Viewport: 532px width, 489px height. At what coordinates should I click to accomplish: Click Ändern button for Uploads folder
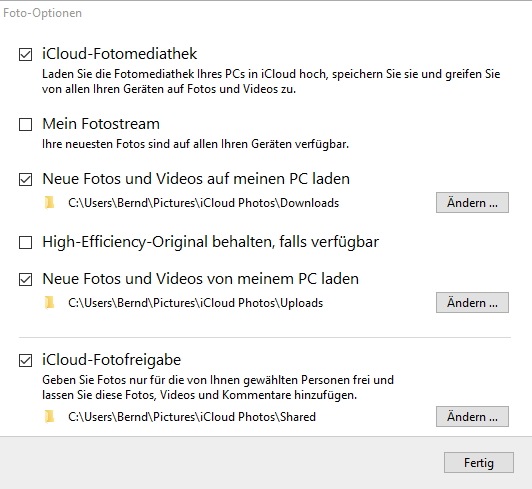[x=472, y=302]
